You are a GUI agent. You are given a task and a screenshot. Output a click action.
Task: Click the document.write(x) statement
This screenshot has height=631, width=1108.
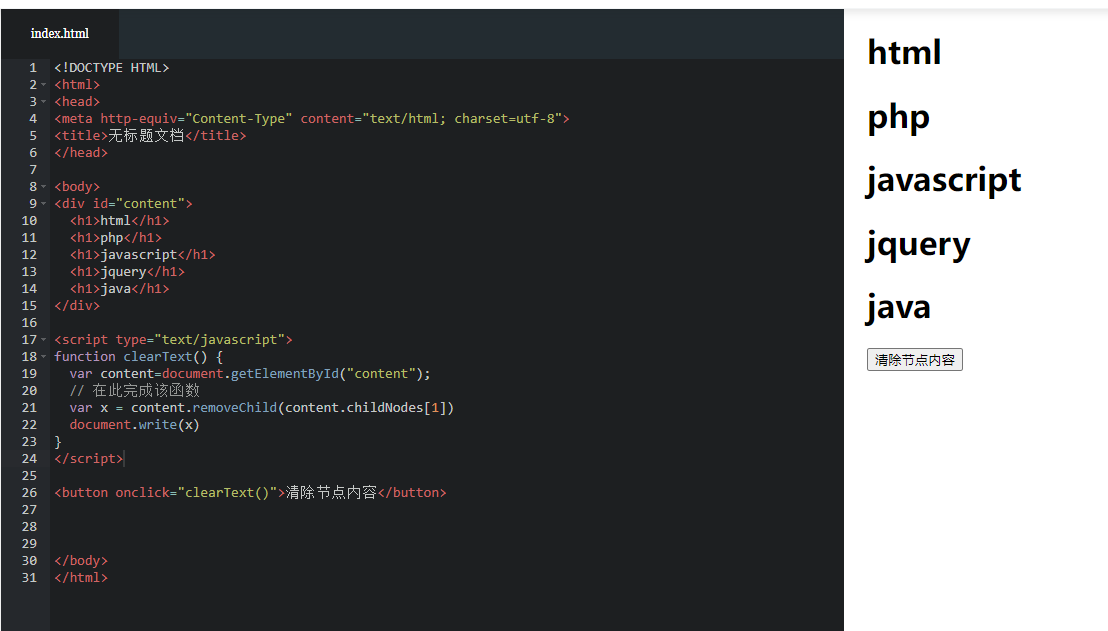point(134,425)
